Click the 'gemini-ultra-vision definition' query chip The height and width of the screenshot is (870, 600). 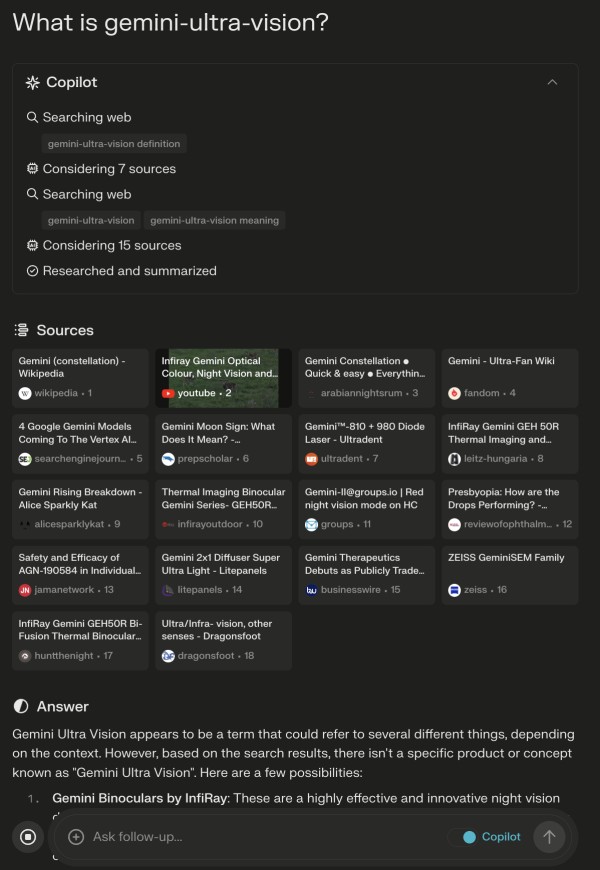[115, 143]
